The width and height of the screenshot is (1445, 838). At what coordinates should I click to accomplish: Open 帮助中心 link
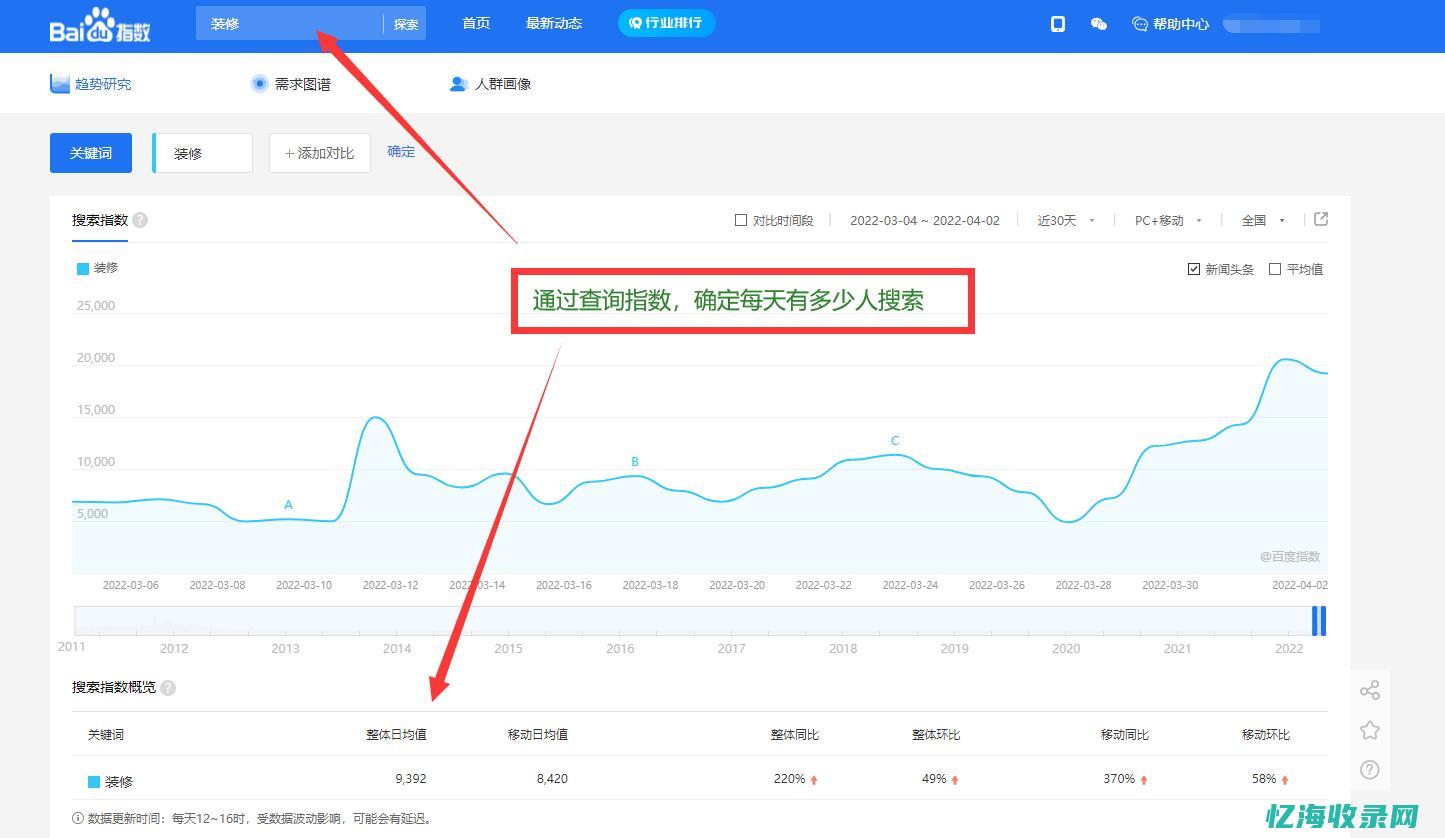tap(1181, 24)
